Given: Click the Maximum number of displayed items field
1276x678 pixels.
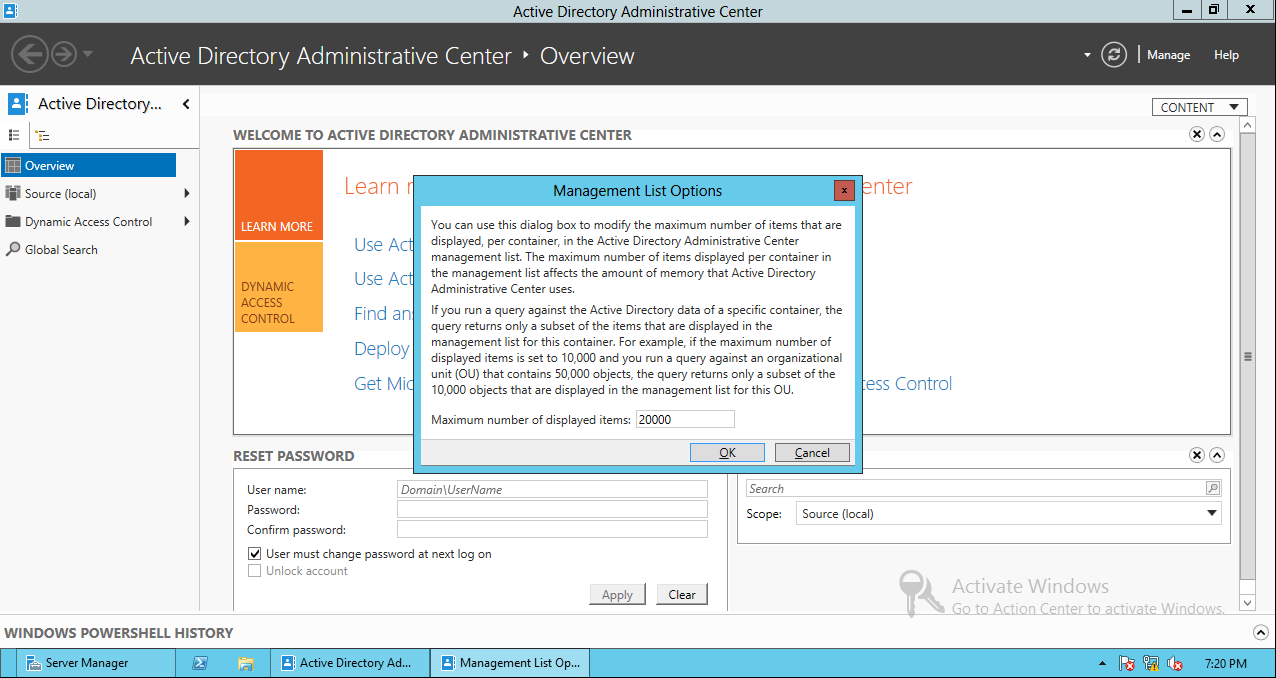Looking at the screenshot, I should pos(685,419).
